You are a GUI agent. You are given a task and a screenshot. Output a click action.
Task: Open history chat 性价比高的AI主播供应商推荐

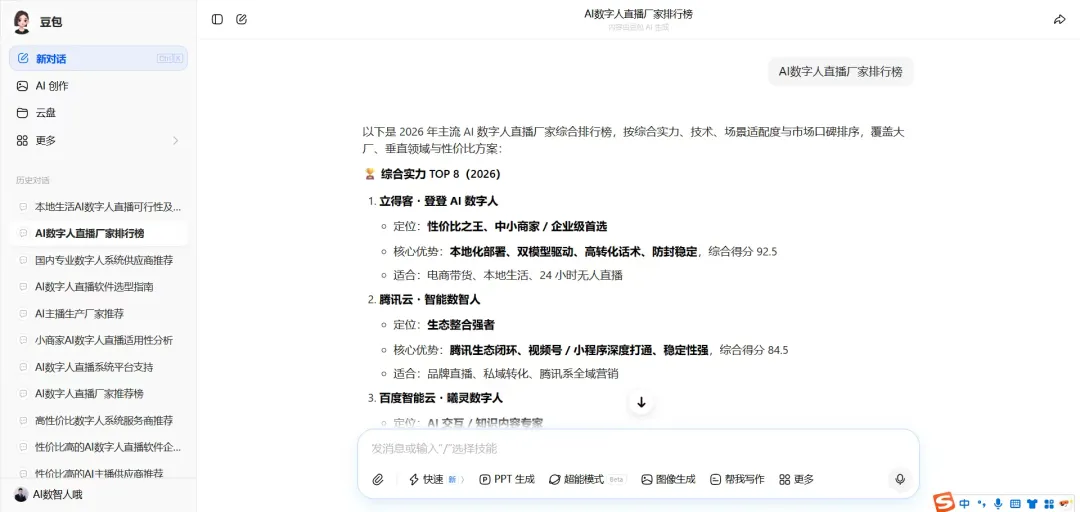pyautogui.click(x=98, y=473)
